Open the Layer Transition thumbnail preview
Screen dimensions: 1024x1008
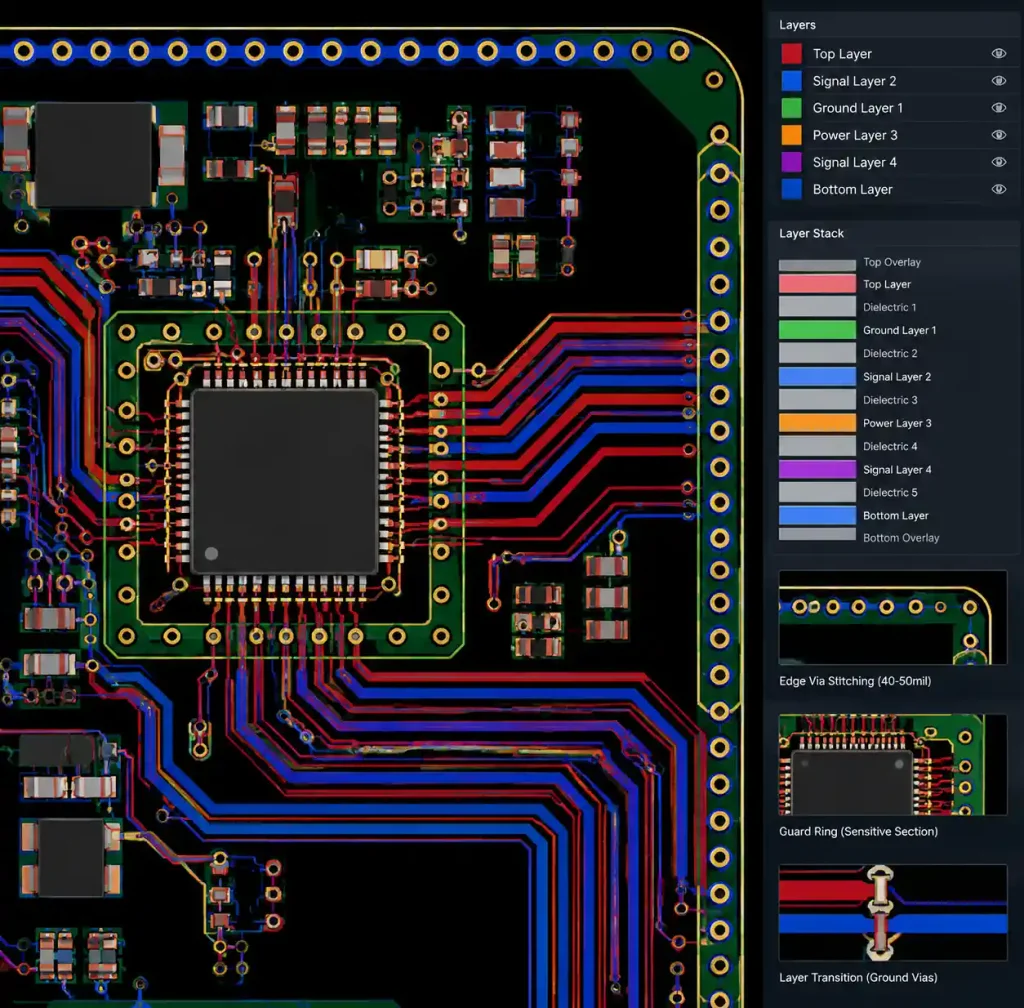pos(893,913)
